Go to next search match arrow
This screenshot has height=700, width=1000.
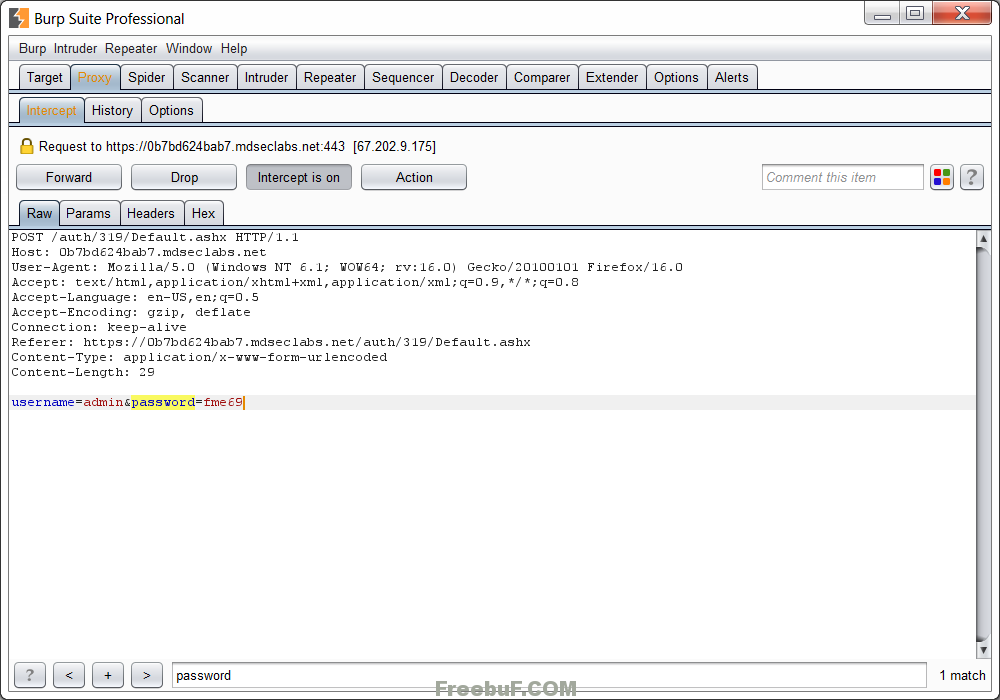(147, 675)
